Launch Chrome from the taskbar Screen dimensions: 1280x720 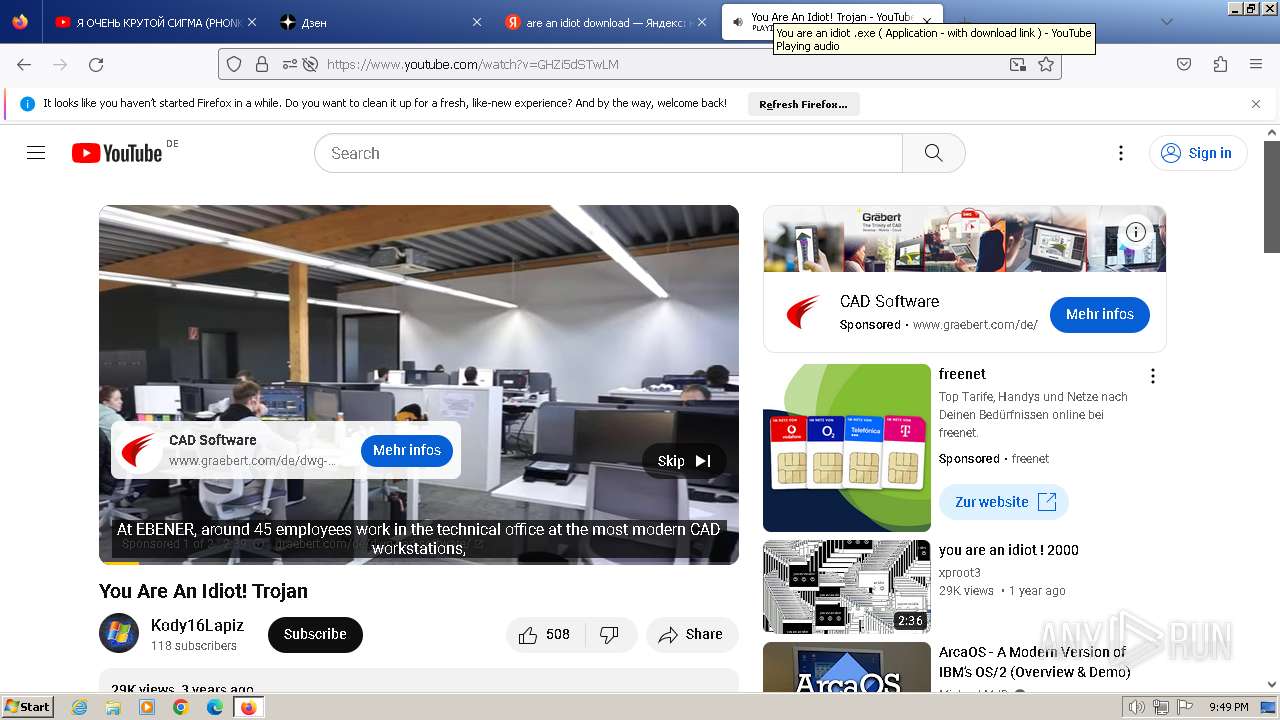click(x=180, y=707)
